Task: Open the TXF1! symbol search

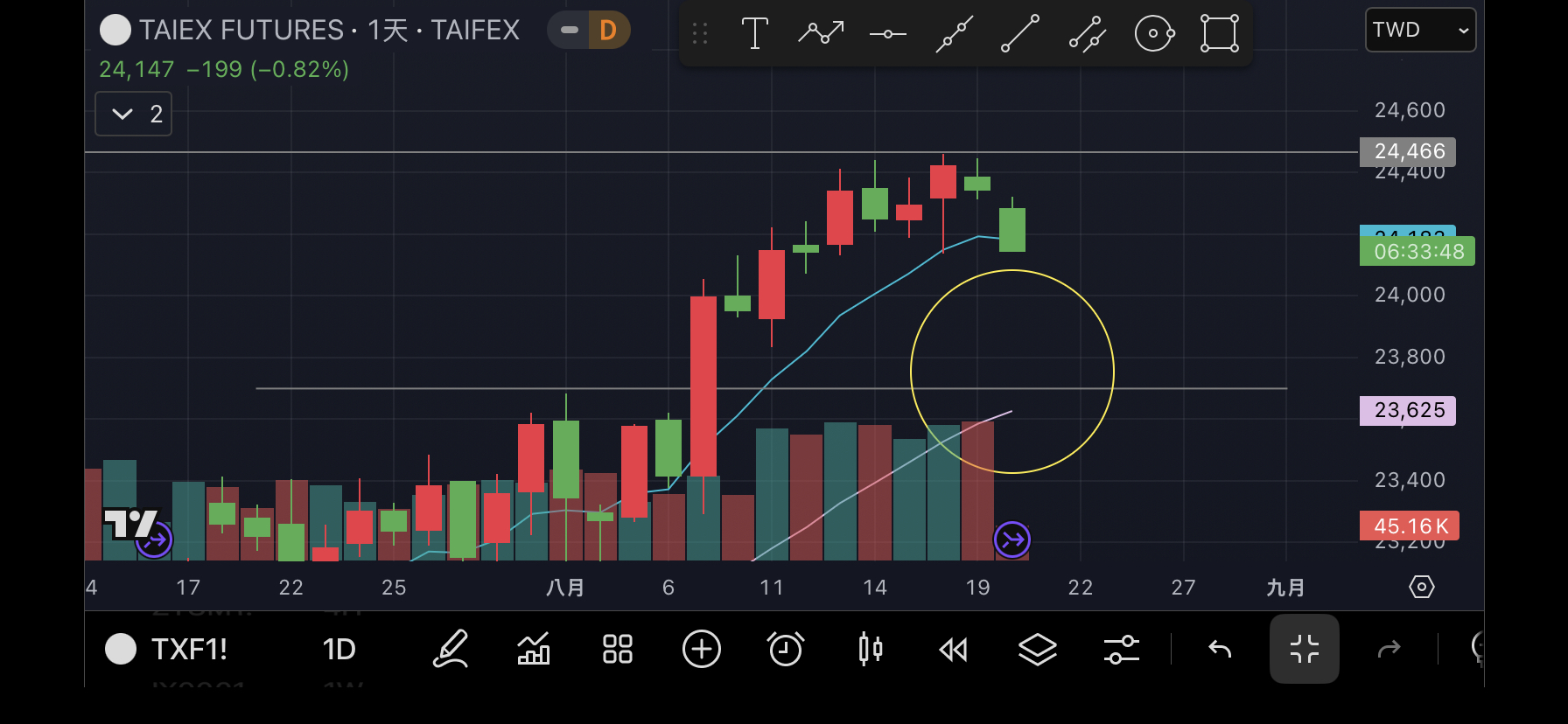Action: click(188, 650)
